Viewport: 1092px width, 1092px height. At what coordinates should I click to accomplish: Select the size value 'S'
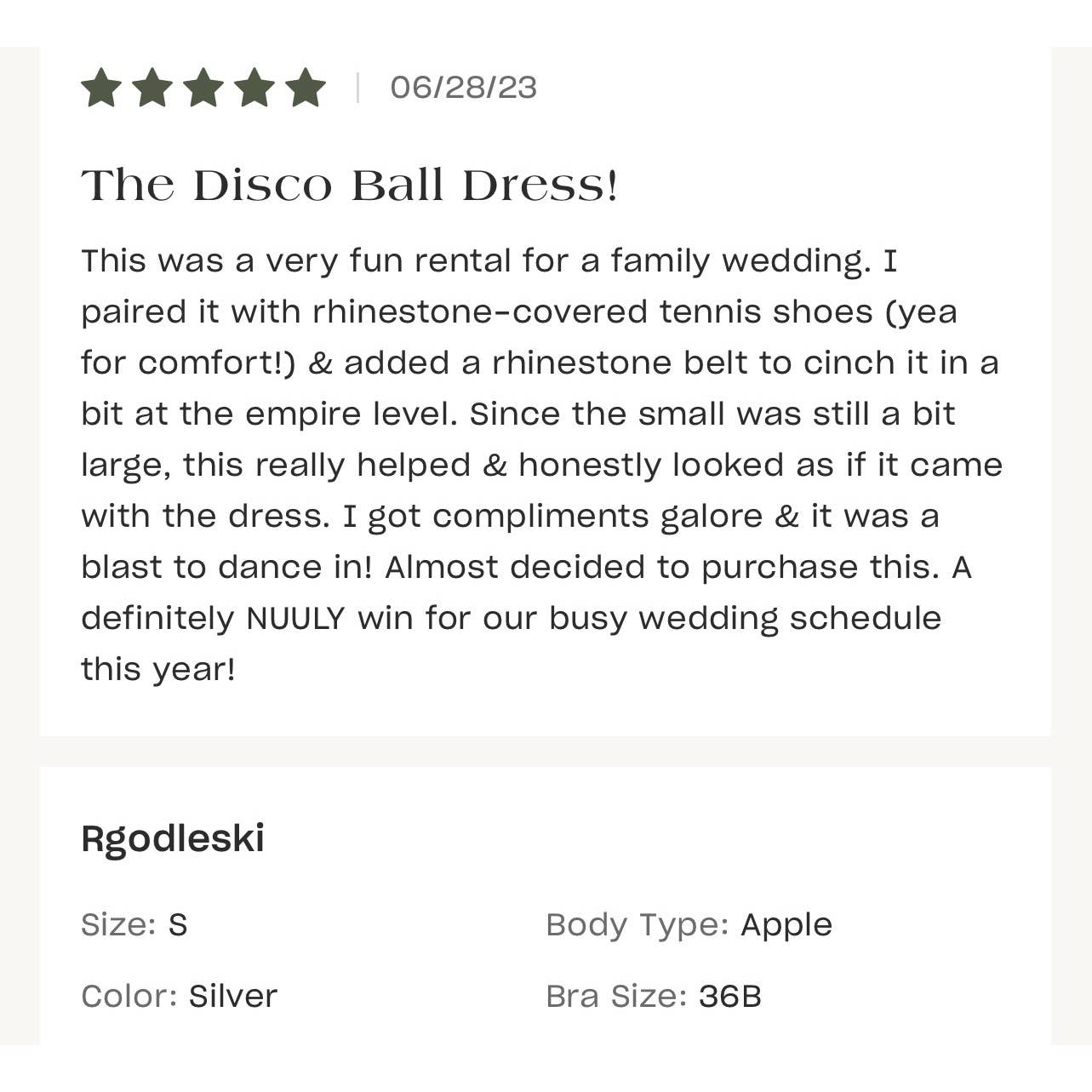click(x=178, y=924)
